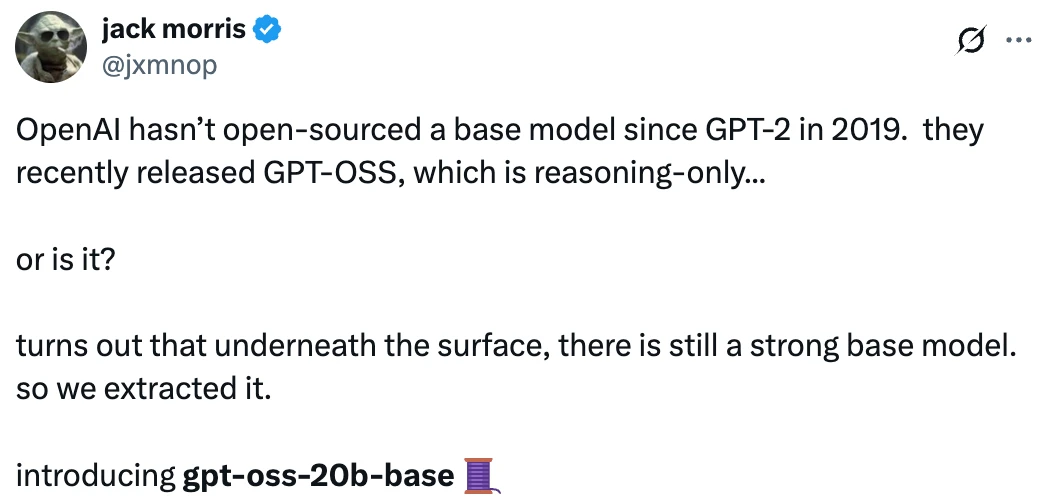Screen dimensions: 1046x500
Task: Click the Grok slashed-circle icon
Action: [969, 40]
